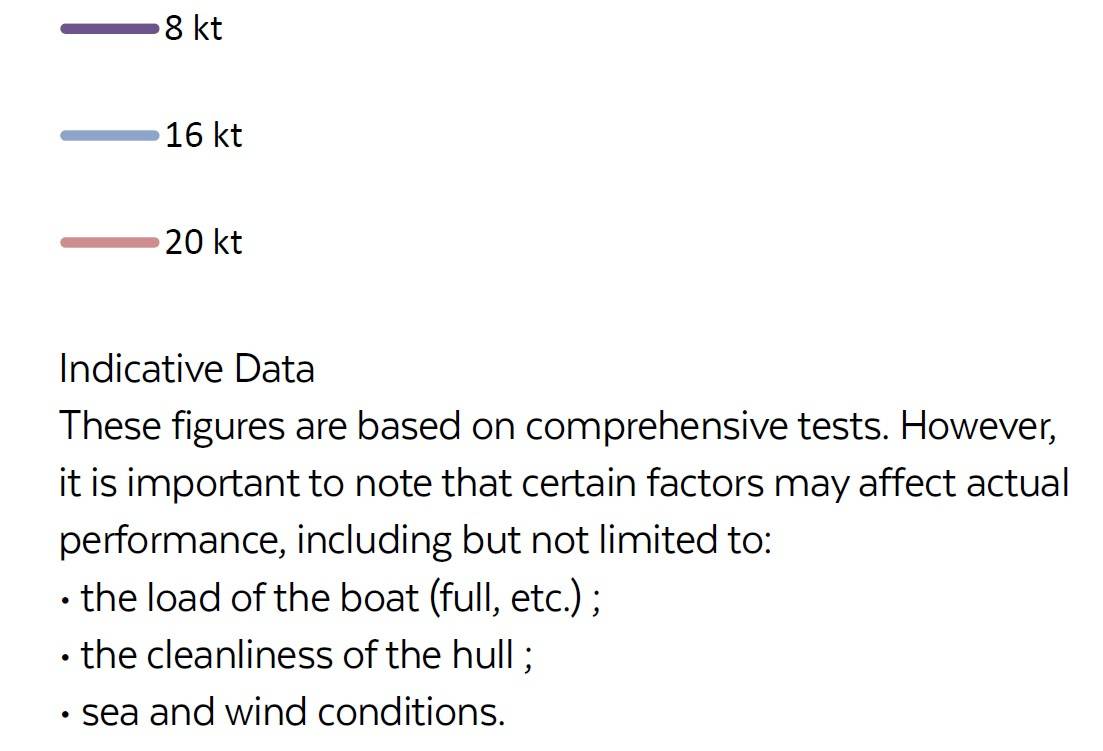Click the text "(full, etc.)"
This screenshot has height=751, width=1103.
click(x=506, y=599)
